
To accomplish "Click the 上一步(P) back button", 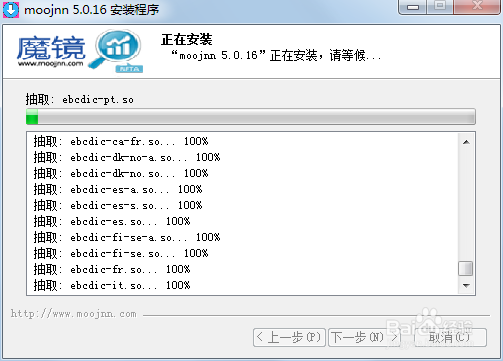I will 289,337.
